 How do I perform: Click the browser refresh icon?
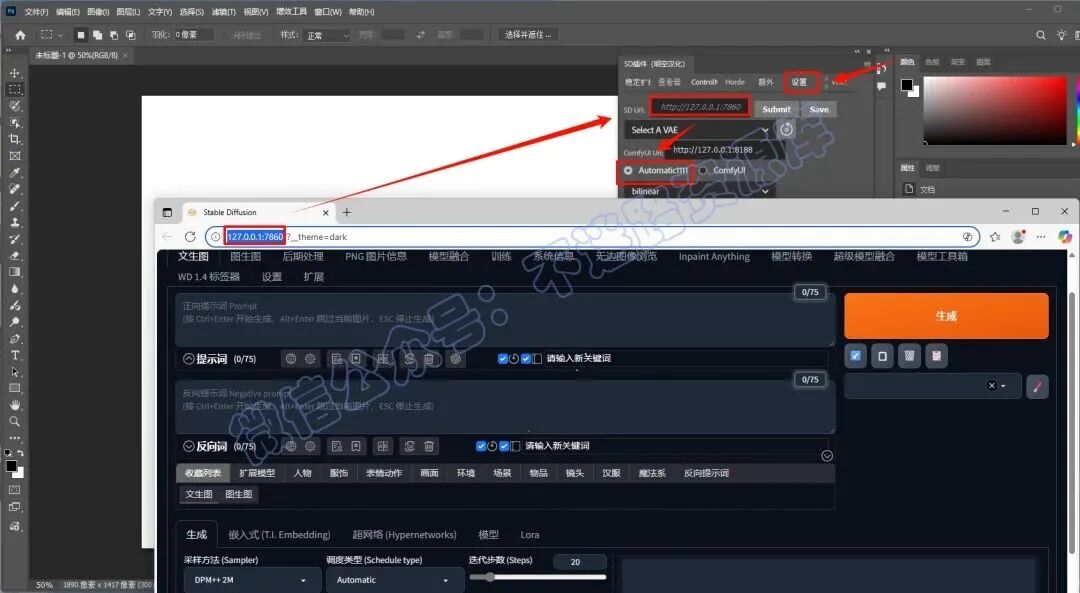point(190,236)
